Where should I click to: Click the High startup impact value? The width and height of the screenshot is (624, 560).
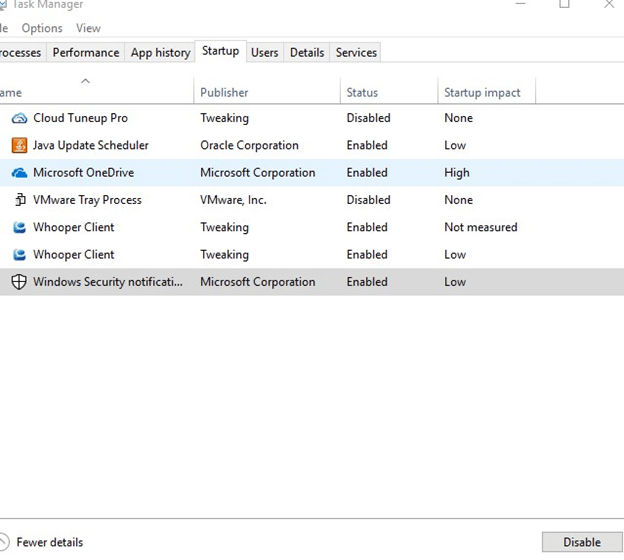click(x=457, y=173)
